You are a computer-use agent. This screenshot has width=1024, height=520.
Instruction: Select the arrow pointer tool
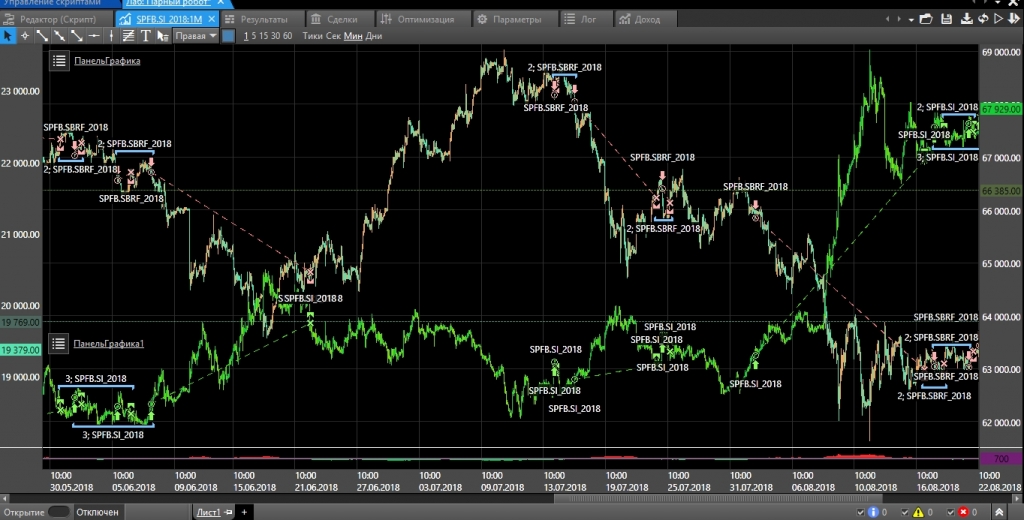pos(8,36)
